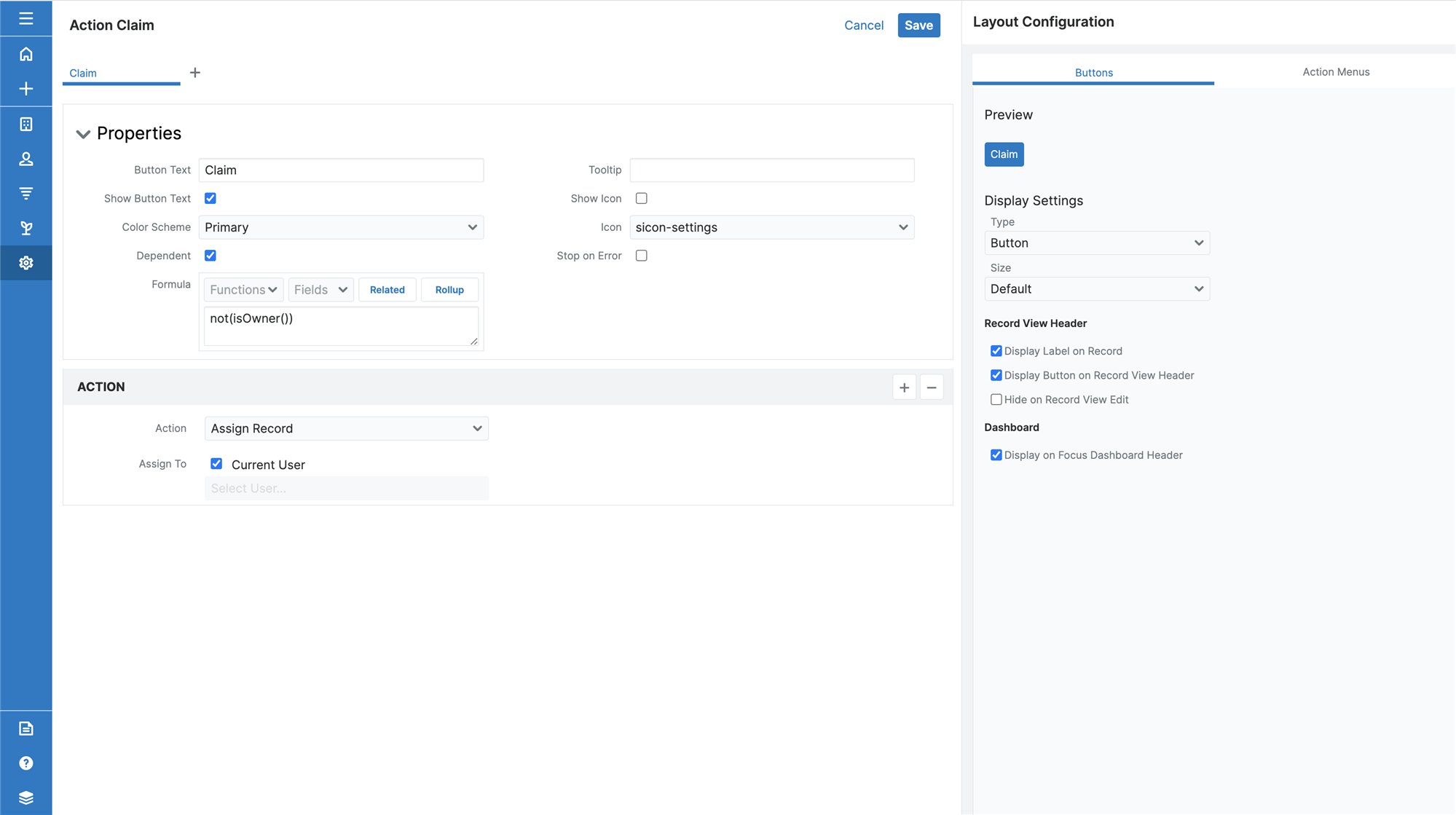Image resolution: width=1456 pixels, height=815 pixels.
Task: Click the Tooltip input field
Action: (x=771, y=170)
